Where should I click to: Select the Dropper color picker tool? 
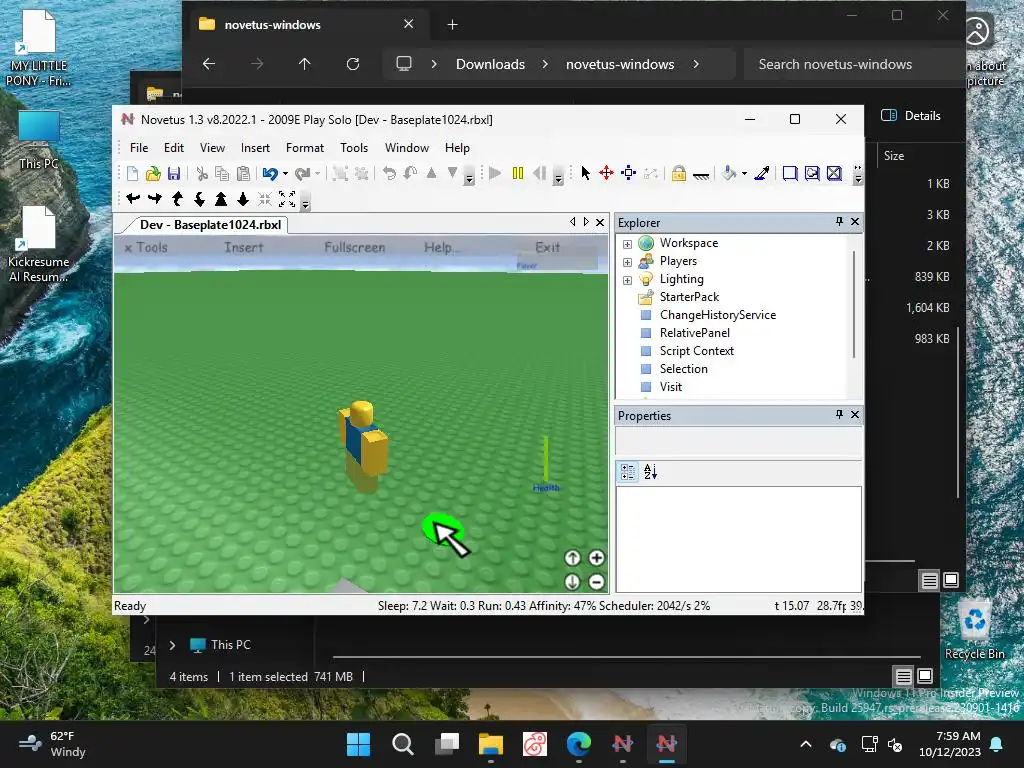[761, 173]
